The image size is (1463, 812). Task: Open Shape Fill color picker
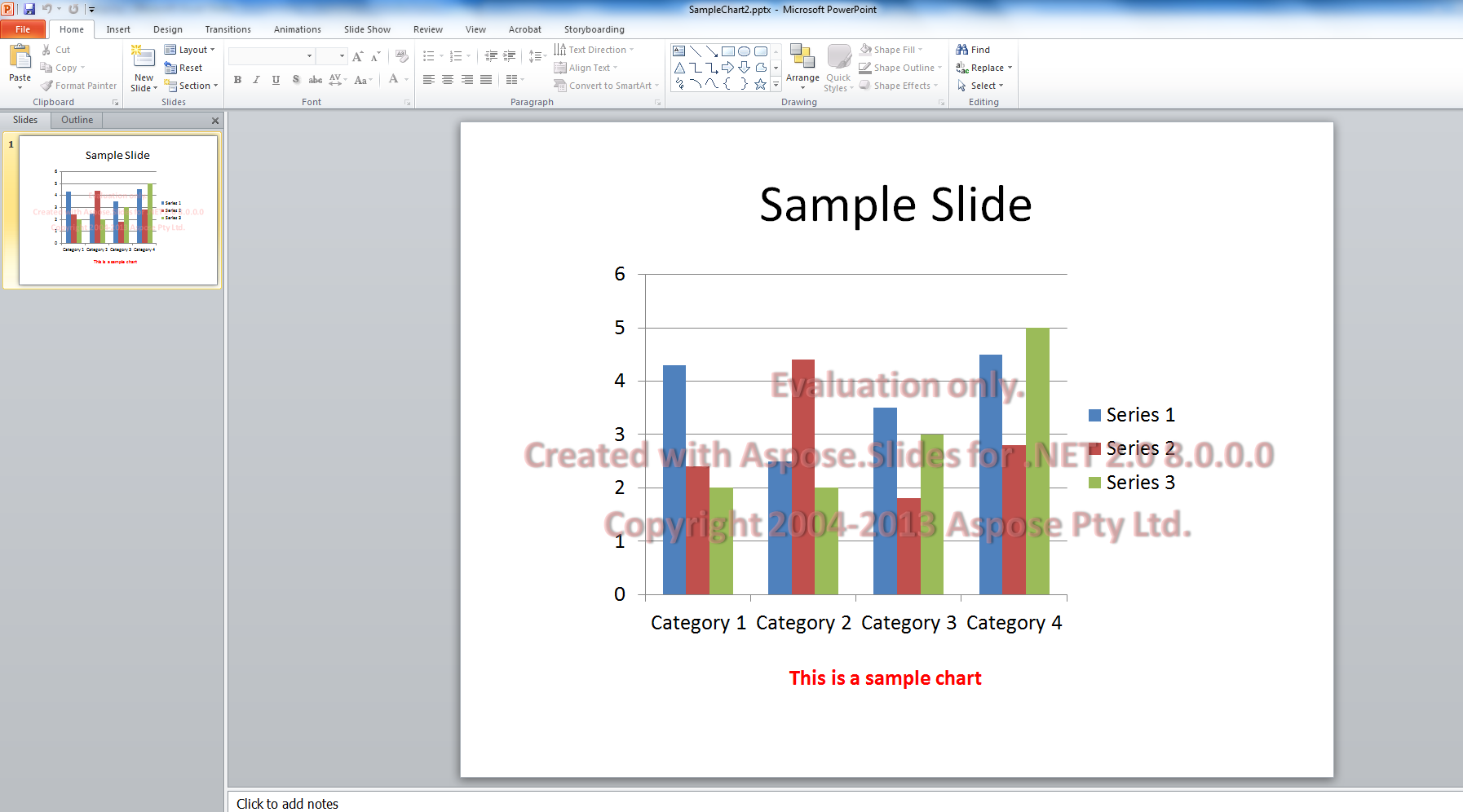891,50
